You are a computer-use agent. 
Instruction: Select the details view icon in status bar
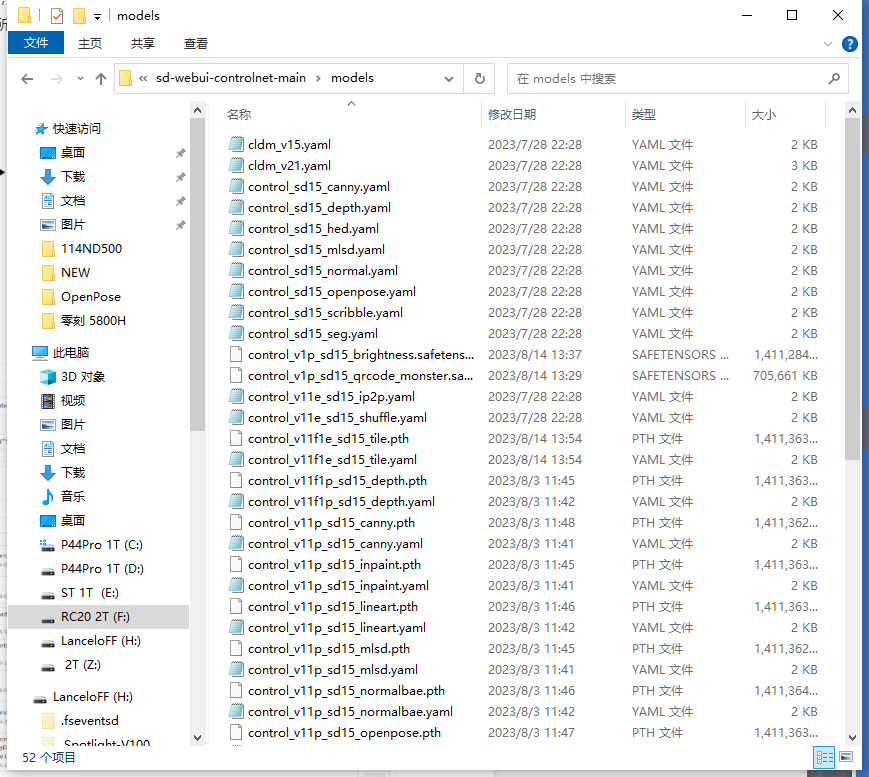click(x=824, y=757)
